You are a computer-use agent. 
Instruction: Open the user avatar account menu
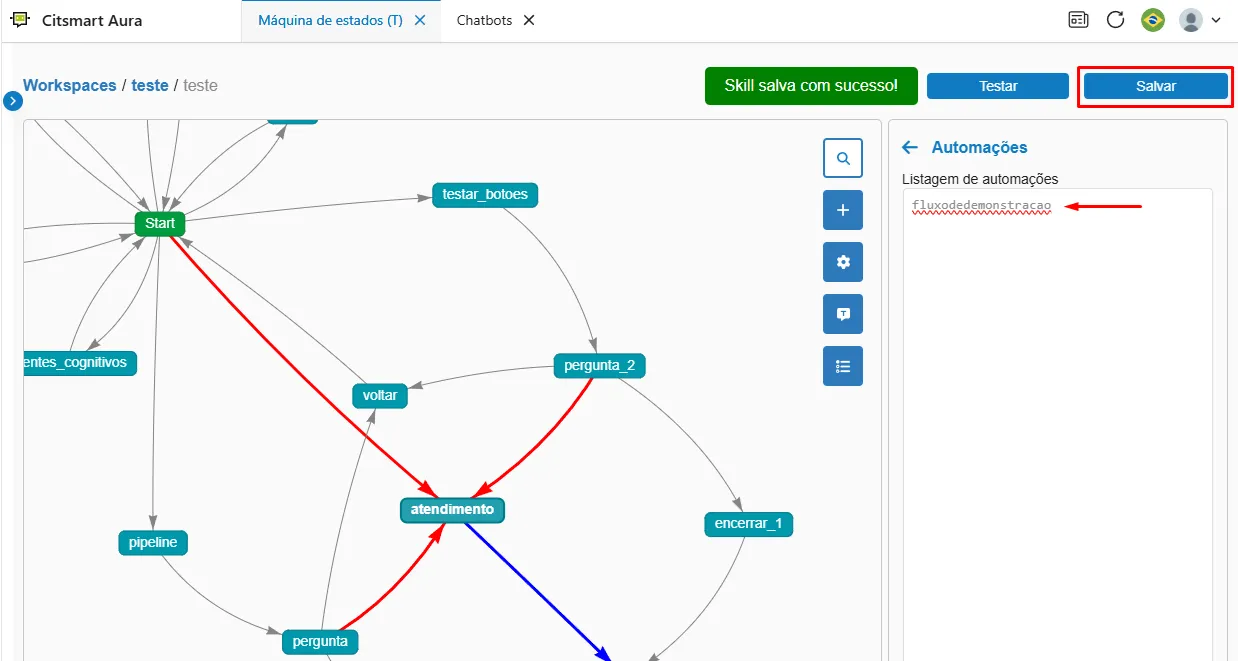click(x=1200, y=20)
